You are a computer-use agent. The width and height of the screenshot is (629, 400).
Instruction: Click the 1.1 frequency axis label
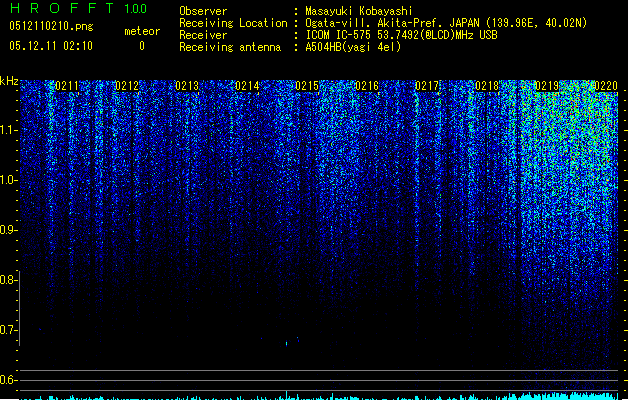click(8, 130)
